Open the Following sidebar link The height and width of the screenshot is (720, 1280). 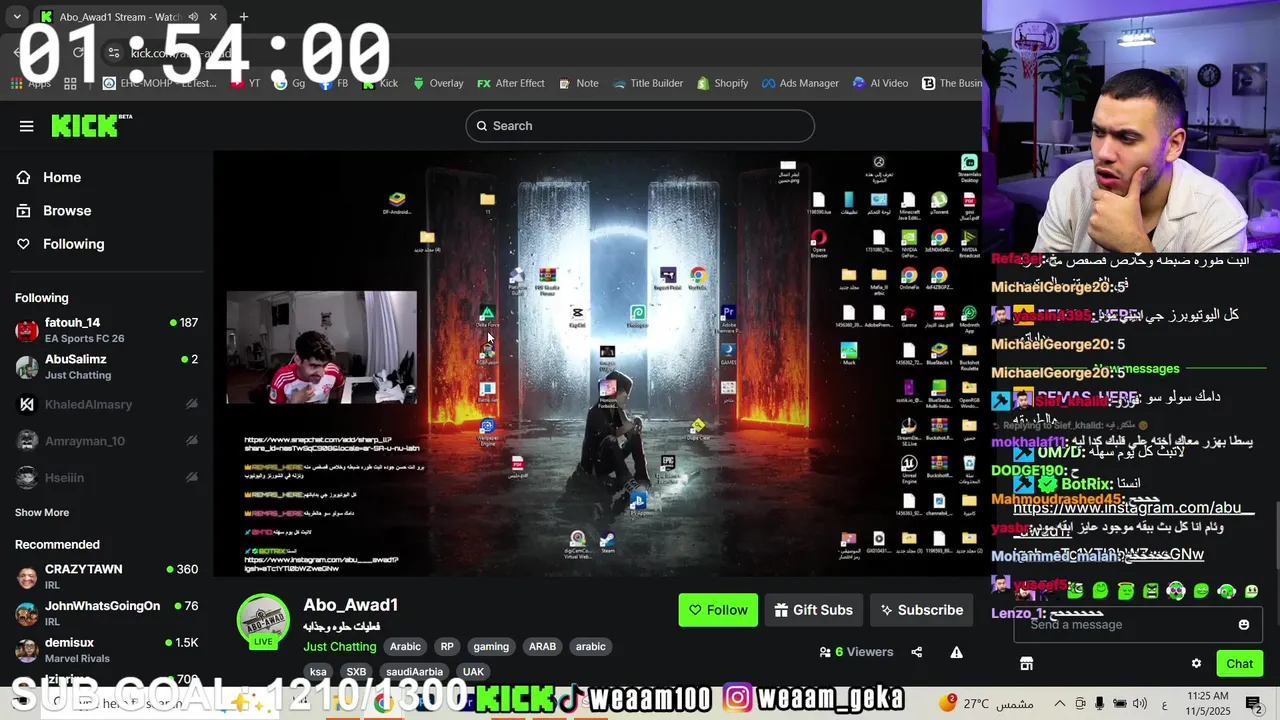(x=73, y=244)
